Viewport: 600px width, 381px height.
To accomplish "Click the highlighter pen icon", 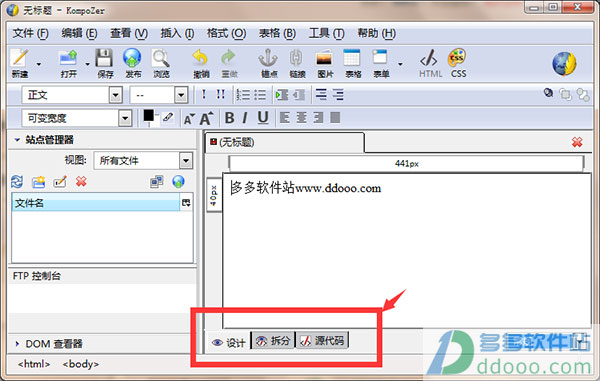I will 168,117.
